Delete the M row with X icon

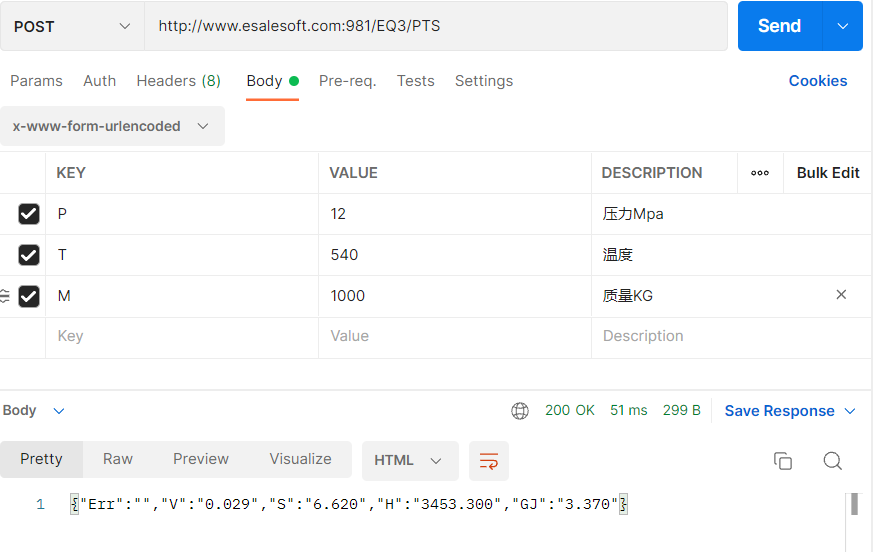coord(841,295)
